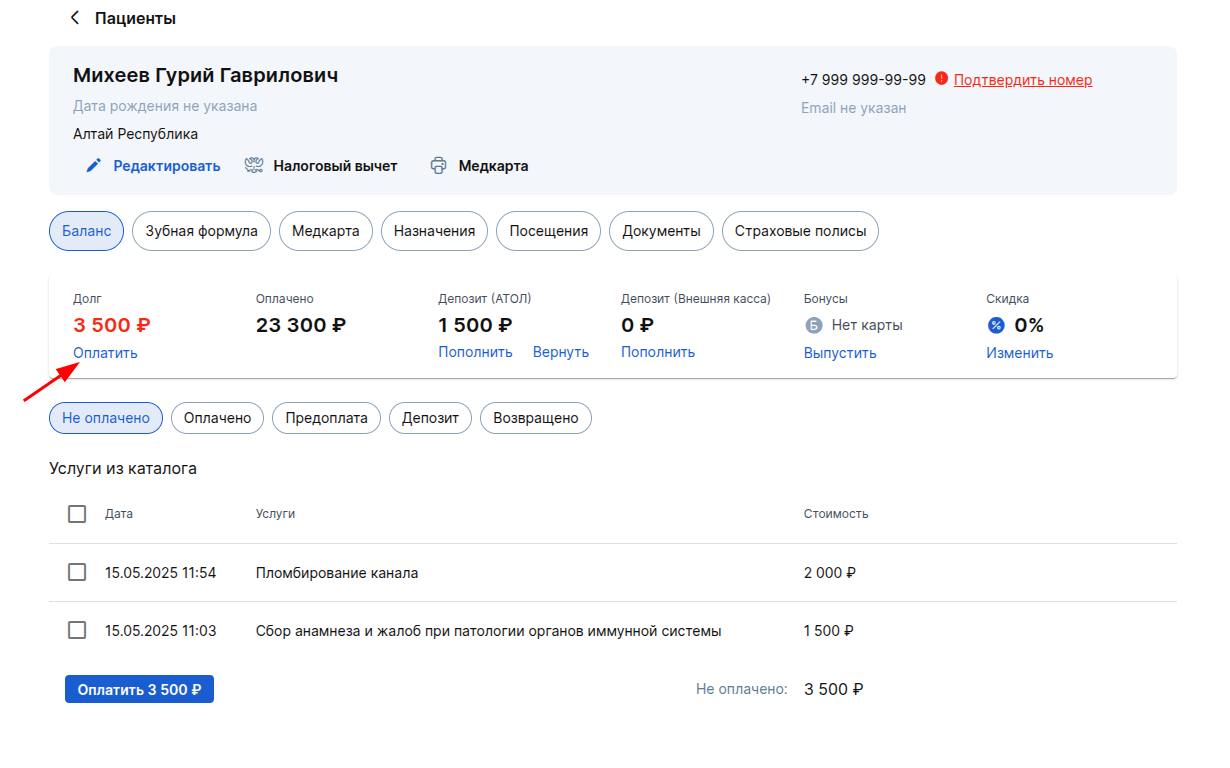The height and width of the screenshot is (768, 1230).
Task: Click the Стоимость column header
Action: point(836,514)
